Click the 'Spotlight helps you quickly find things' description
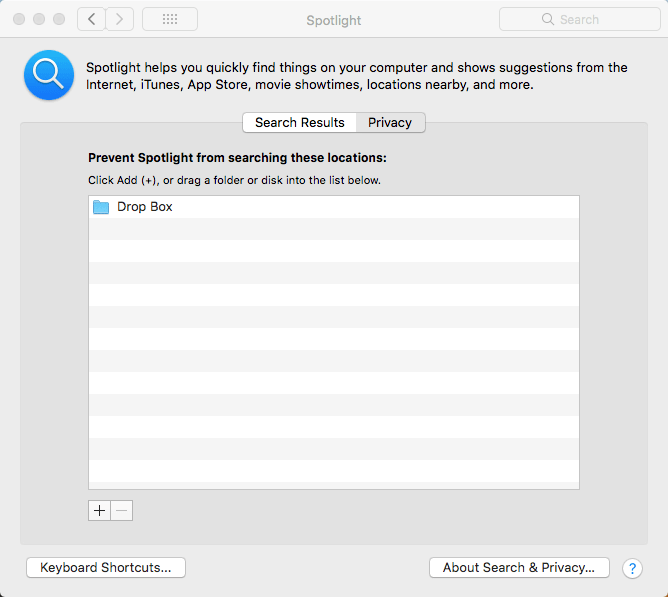Screen dimensions: 668x597 click(357, 76)
